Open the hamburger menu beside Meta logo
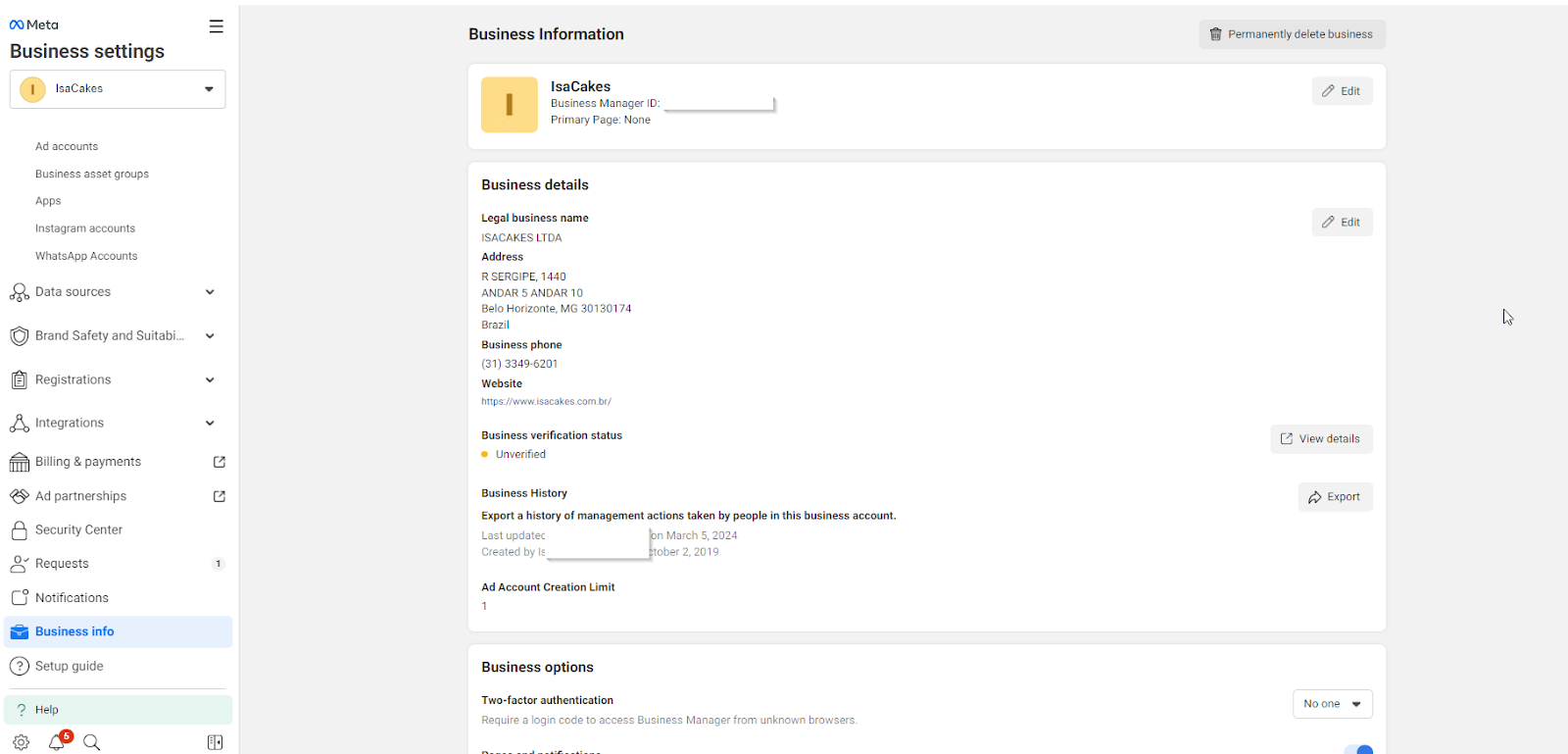 (217, 26)
